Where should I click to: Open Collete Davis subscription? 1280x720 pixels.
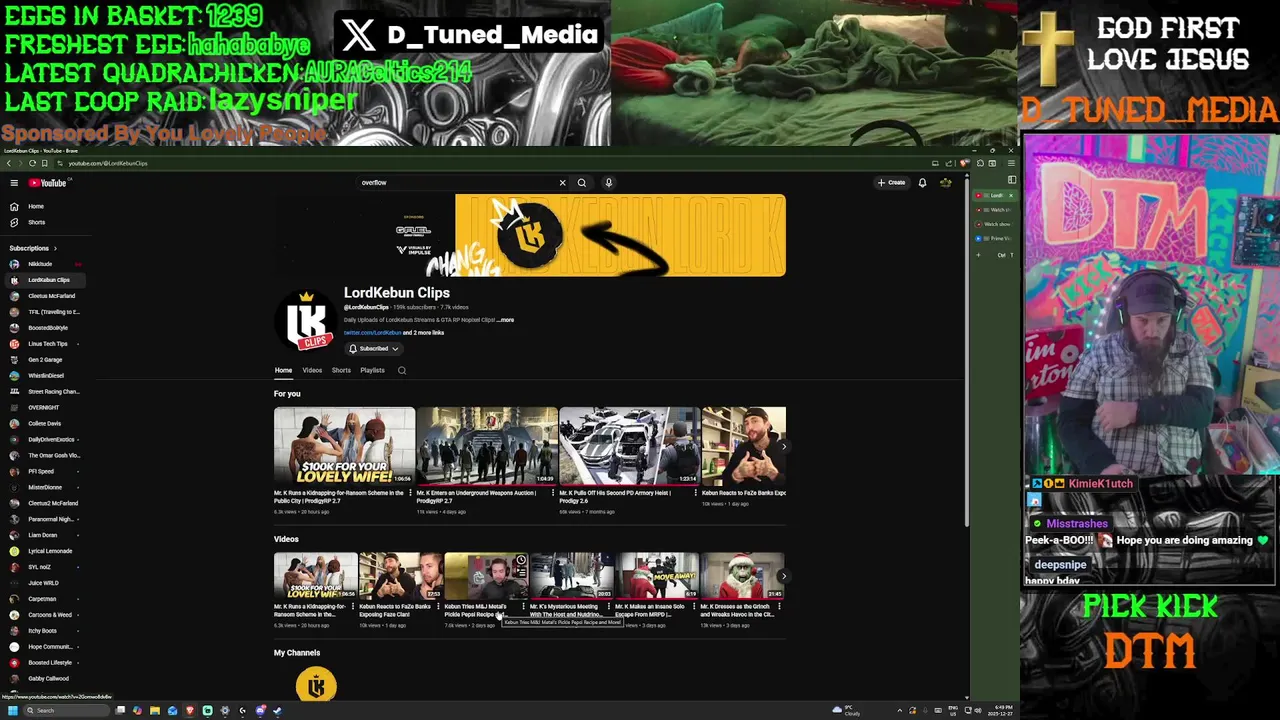pos(45,424)
